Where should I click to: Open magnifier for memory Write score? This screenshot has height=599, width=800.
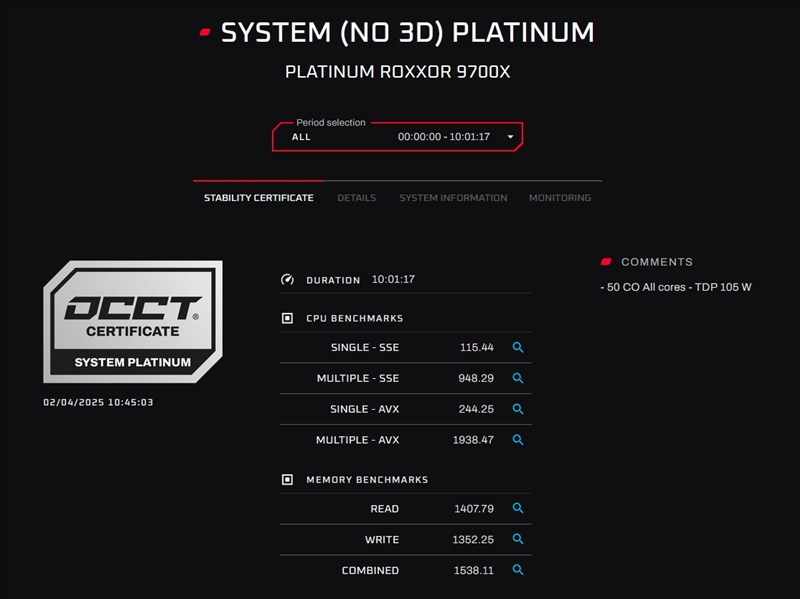tap(517, 539)
